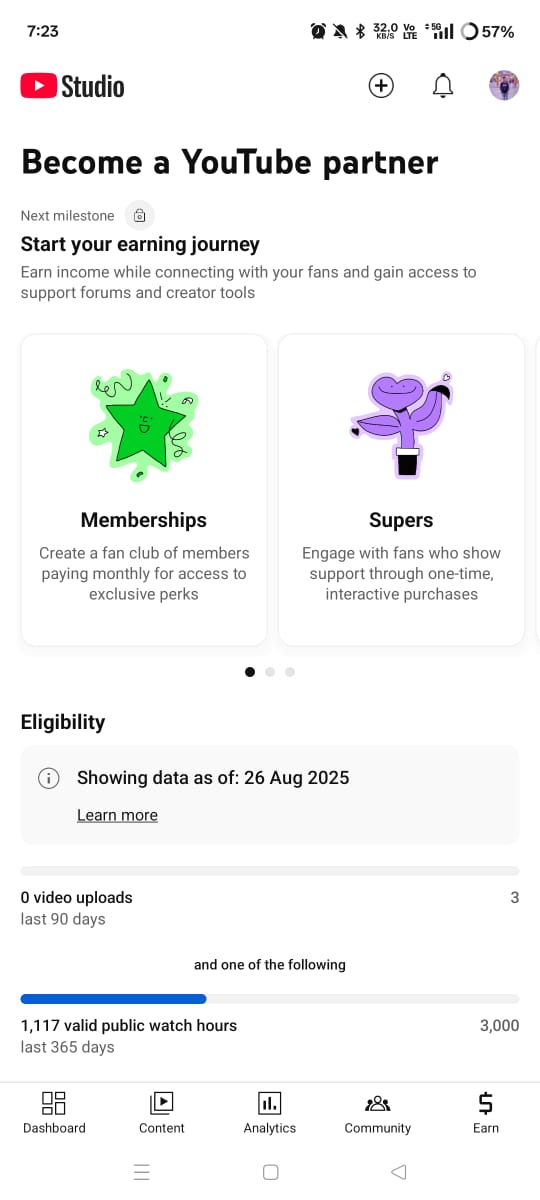Go to the Community tab
This screenshot has height=1200, width=540.
pyautogui.click(x=378, y=1113)
